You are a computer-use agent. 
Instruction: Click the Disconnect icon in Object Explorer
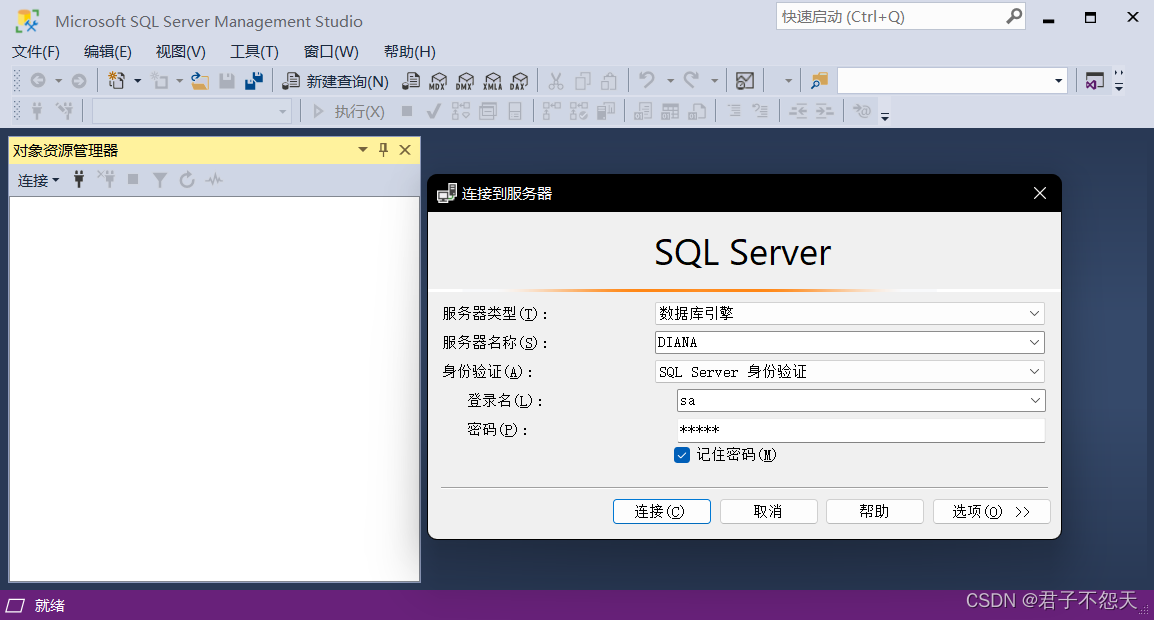106,179
